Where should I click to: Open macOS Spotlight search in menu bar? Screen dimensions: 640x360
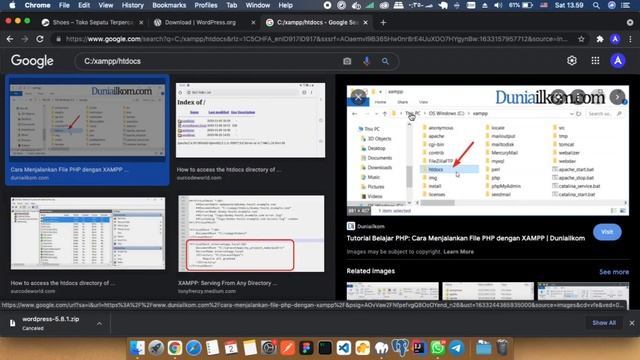point(596,5)
